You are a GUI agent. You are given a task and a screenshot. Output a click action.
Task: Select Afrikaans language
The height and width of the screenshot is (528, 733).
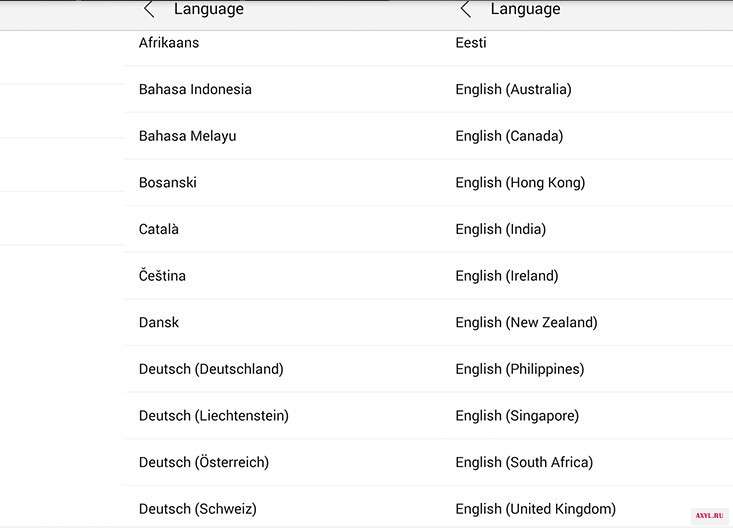click(169, 43)
